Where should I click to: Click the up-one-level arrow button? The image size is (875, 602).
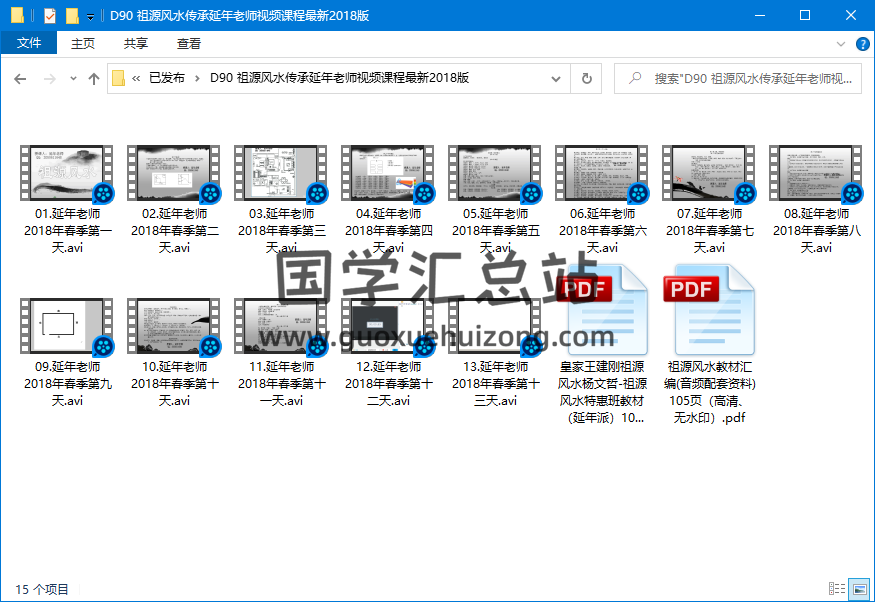(94, 79)
